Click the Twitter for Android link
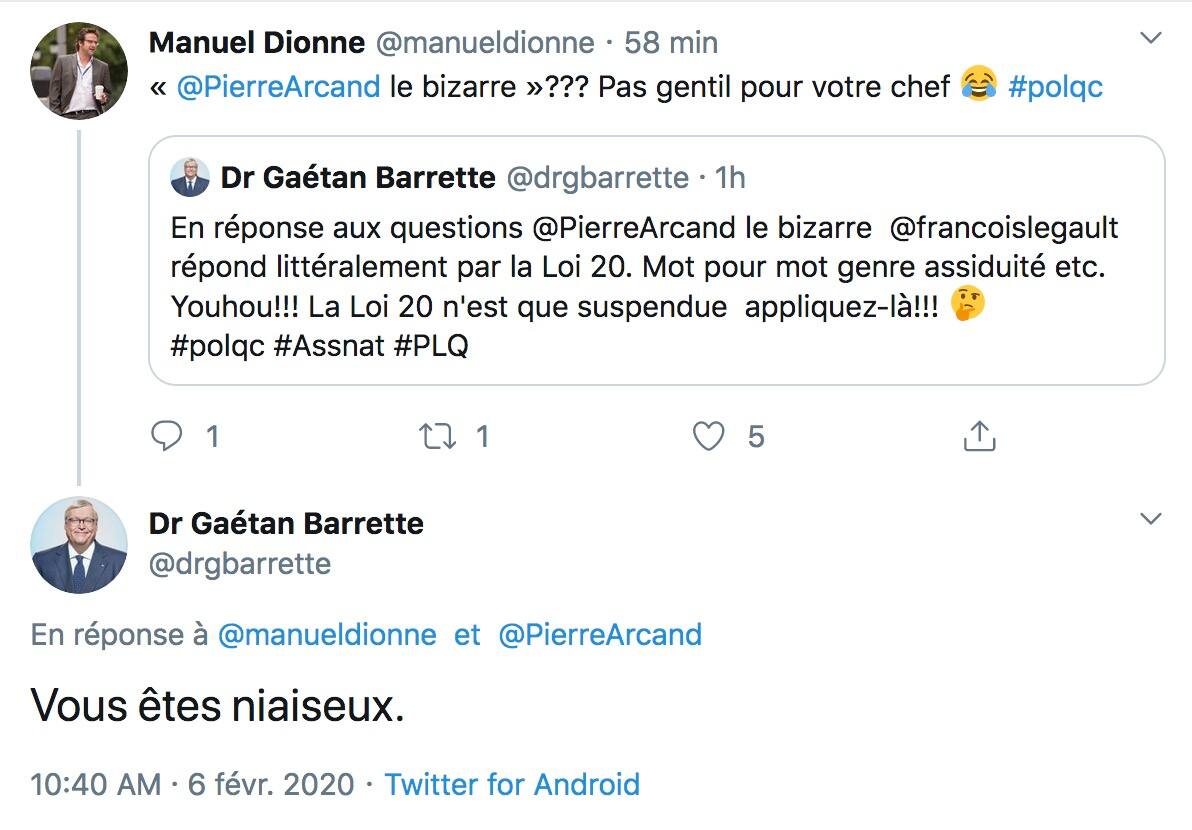 tap(512, 784)
